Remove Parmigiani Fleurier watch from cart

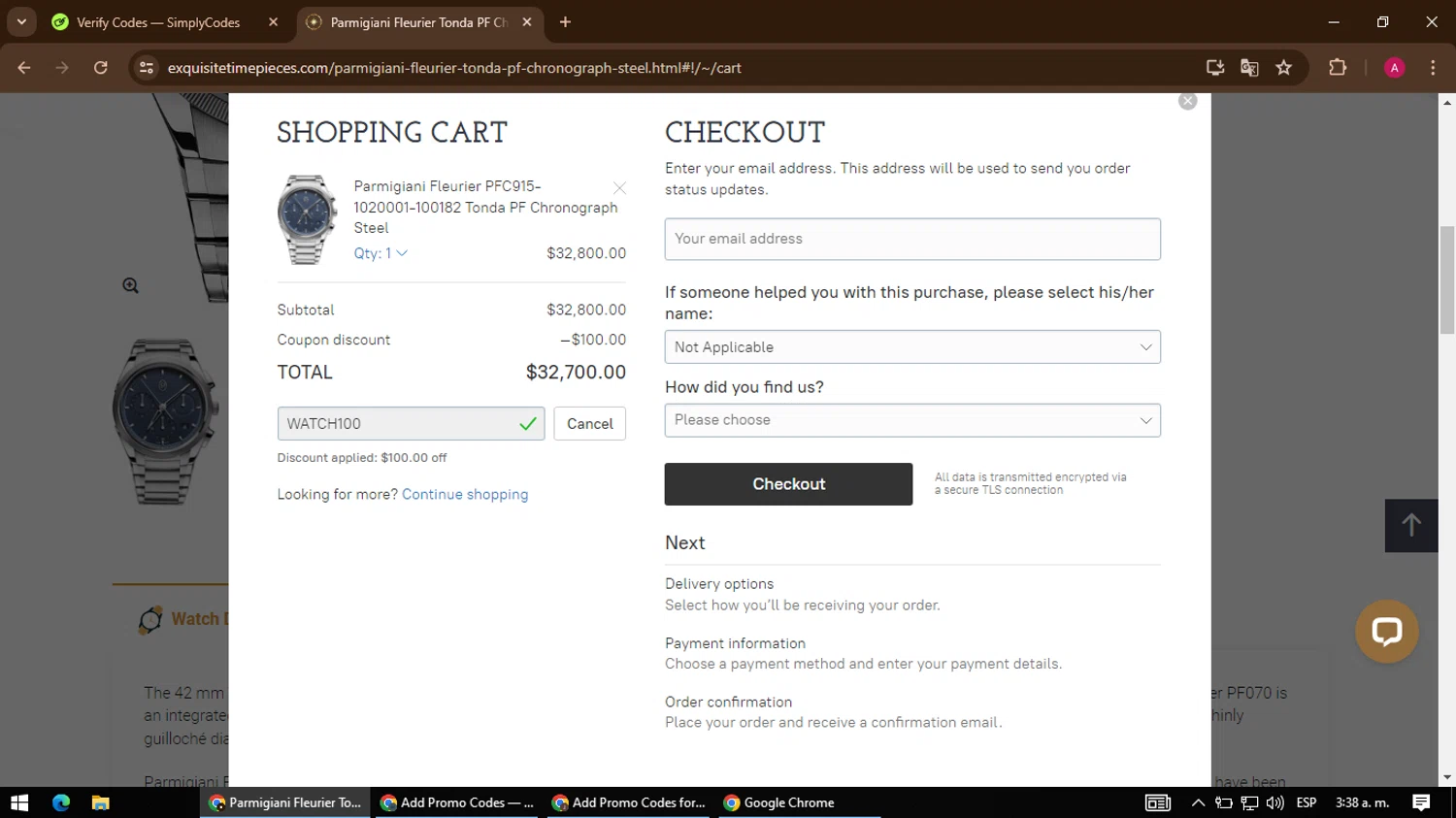click(x=619, y=187)
